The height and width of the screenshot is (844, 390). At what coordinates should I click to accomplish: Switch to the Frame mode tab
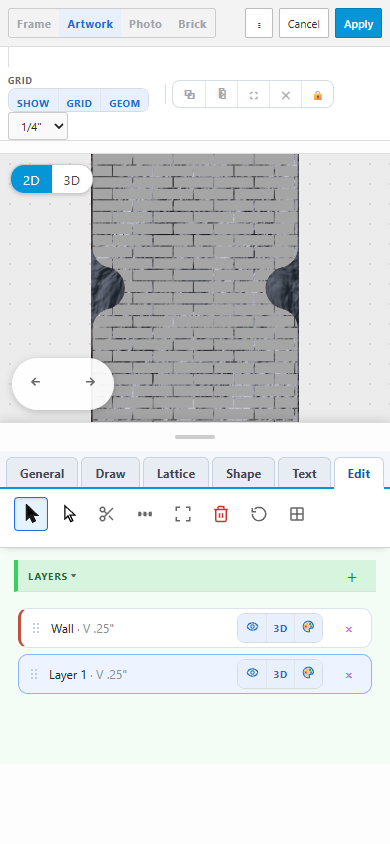[34, 24]
